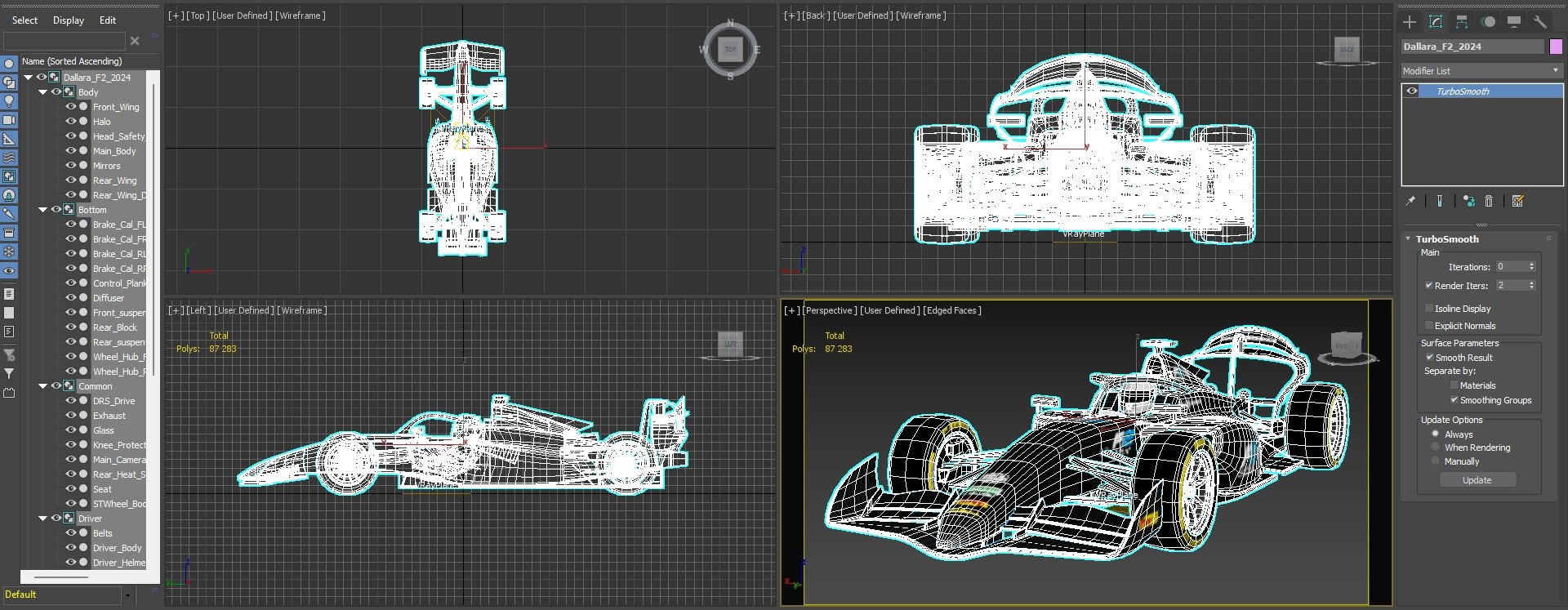
Task: Hide the Halo object via eye icon
Action: coord(71,121)
